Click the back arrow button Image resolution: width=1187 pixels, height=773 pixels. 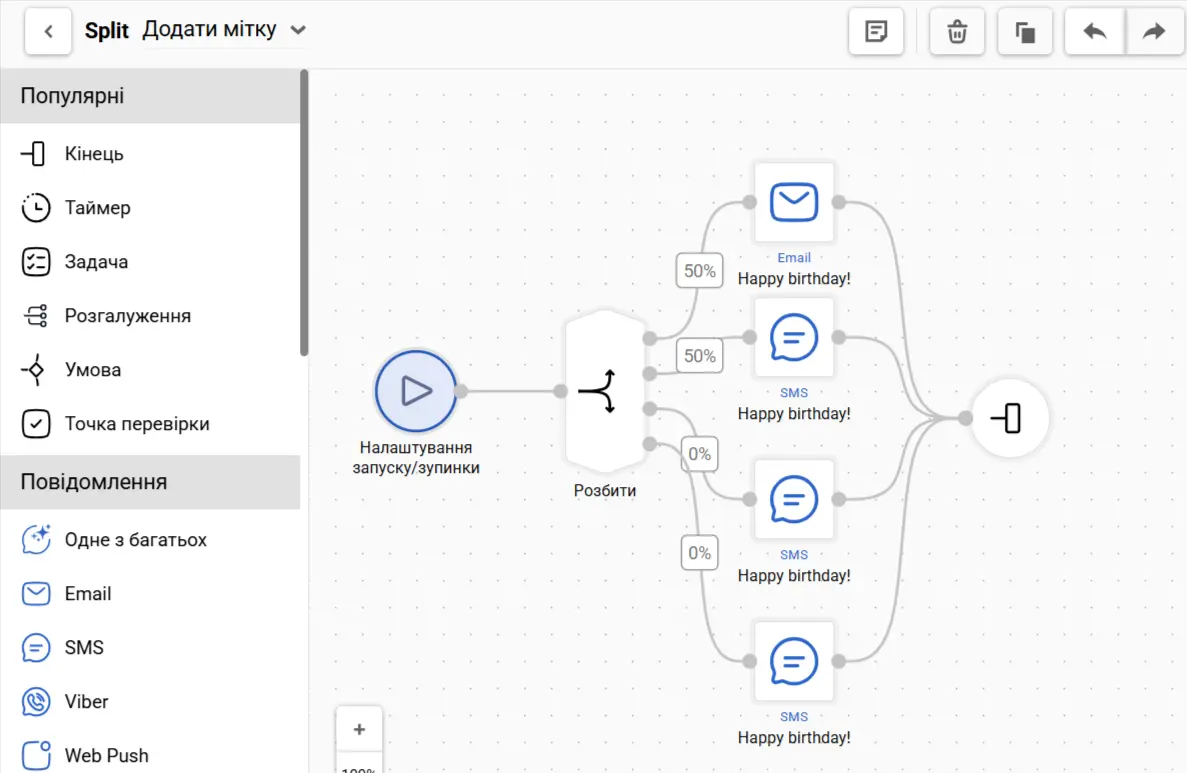[x=48, y=32]
